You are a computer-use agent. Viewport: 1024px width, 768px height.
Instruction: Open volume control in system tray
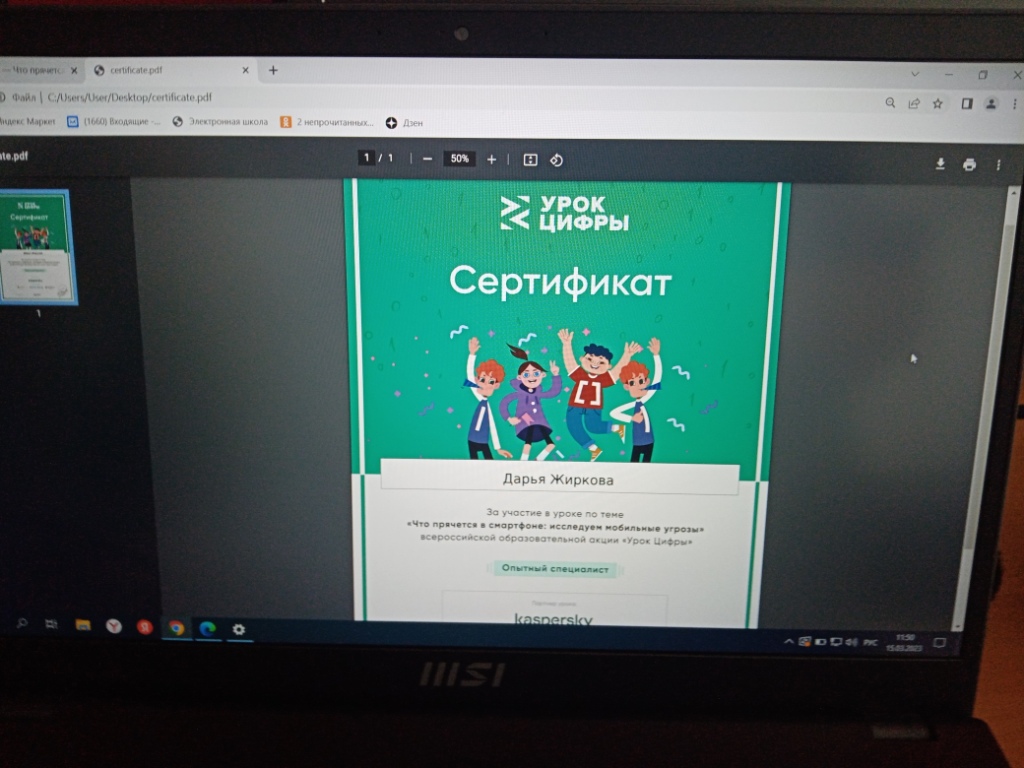coord(852,643)
